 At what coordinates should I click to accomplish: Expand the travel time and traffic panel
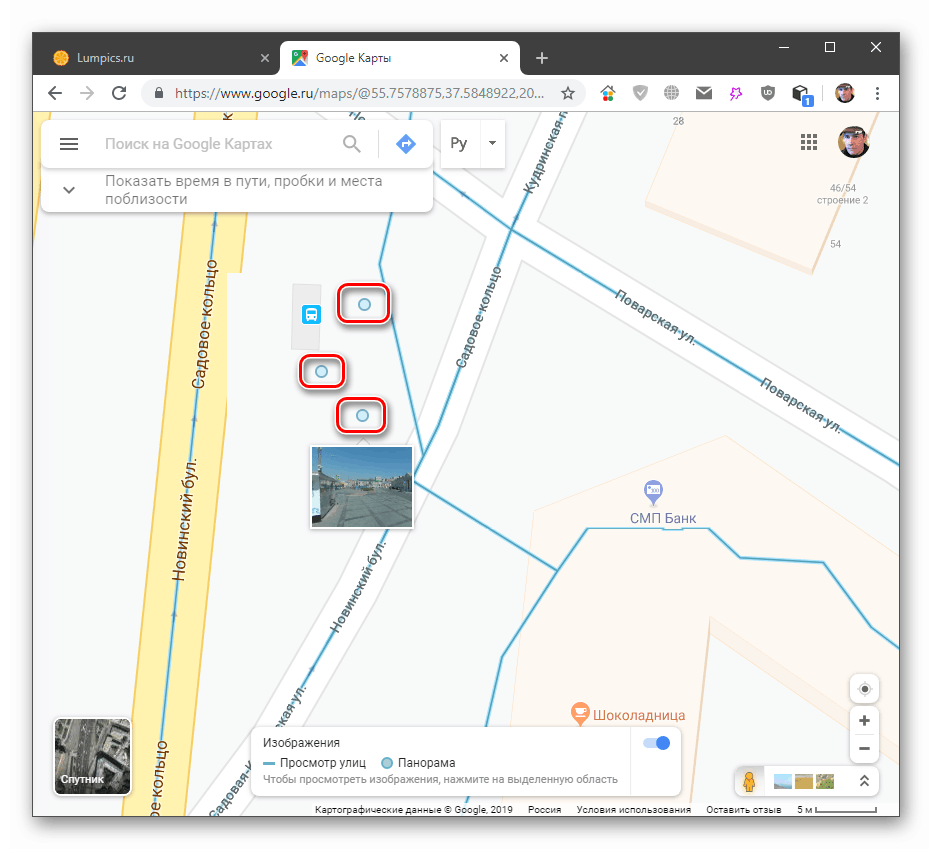[69, 189]
